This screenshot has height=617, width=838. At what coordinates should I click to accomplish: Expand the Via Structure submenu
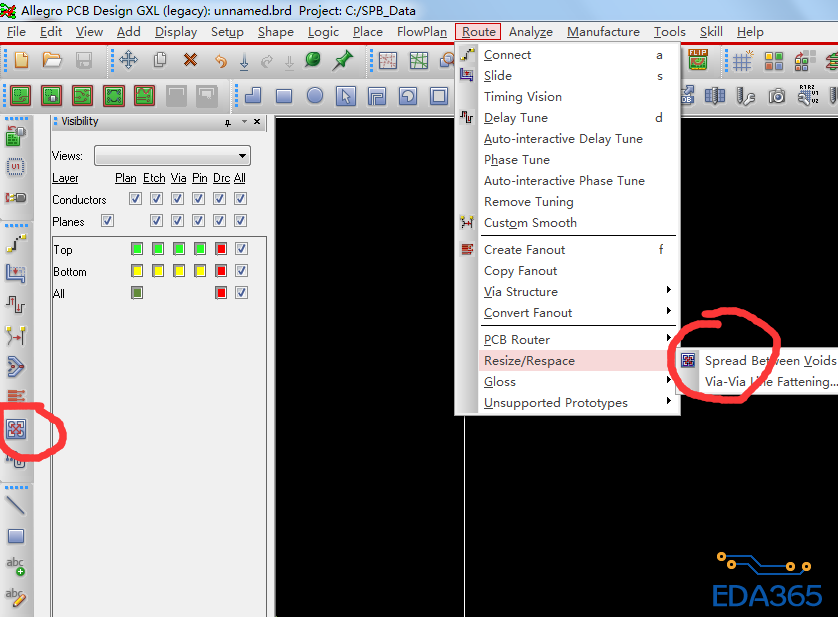pyautogui.click(x=579, y=291)
